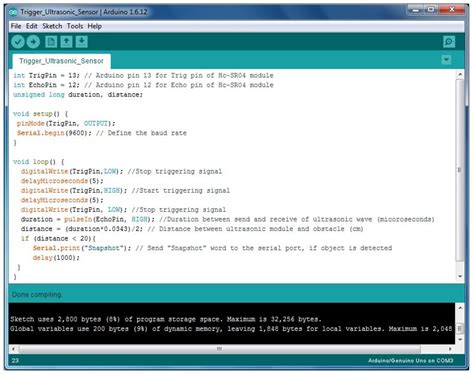Click 'unsigned long duration, distance;' line
The width and height of the screenshot is (474, 374).
pos(78,95)
